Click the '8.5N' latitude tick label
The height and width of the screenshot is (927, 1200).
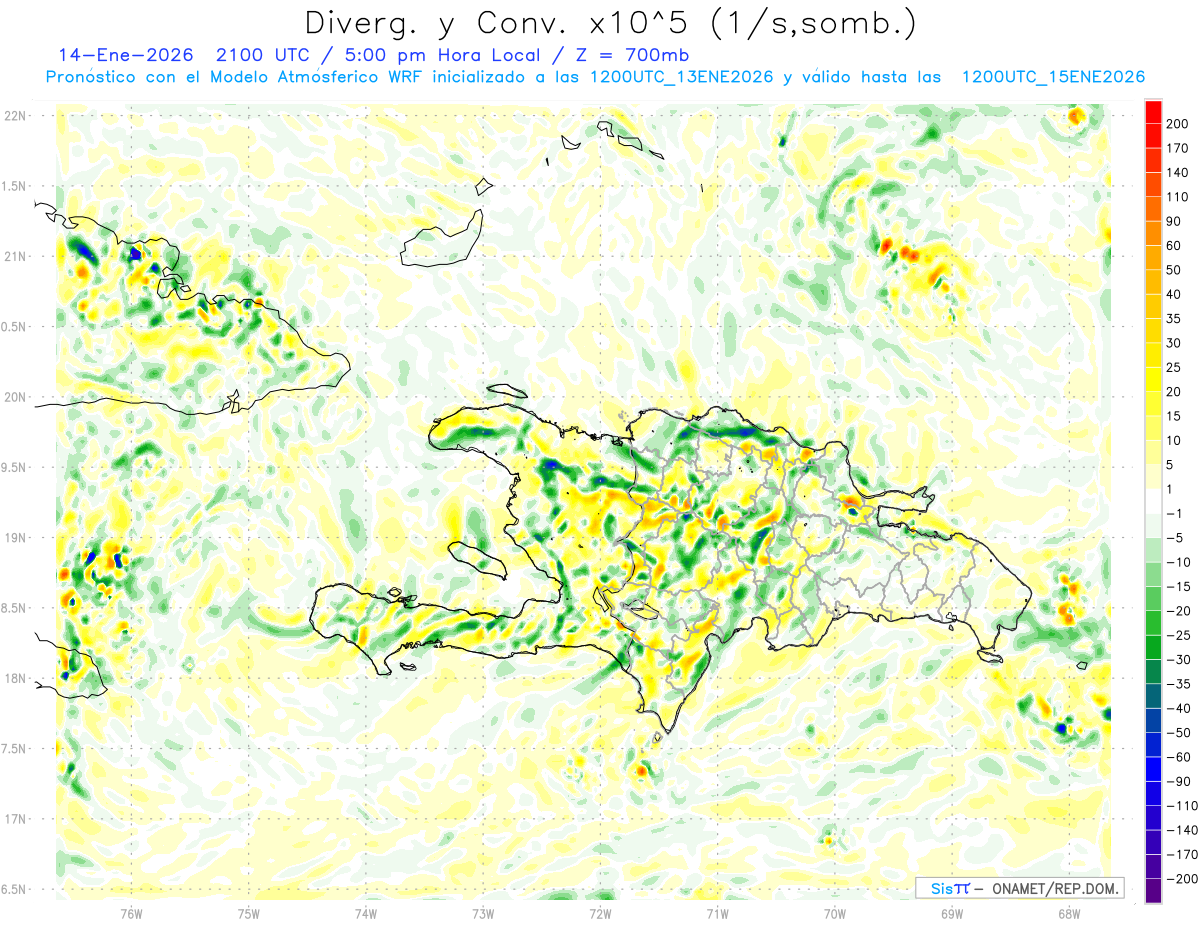tap(15, 608)
